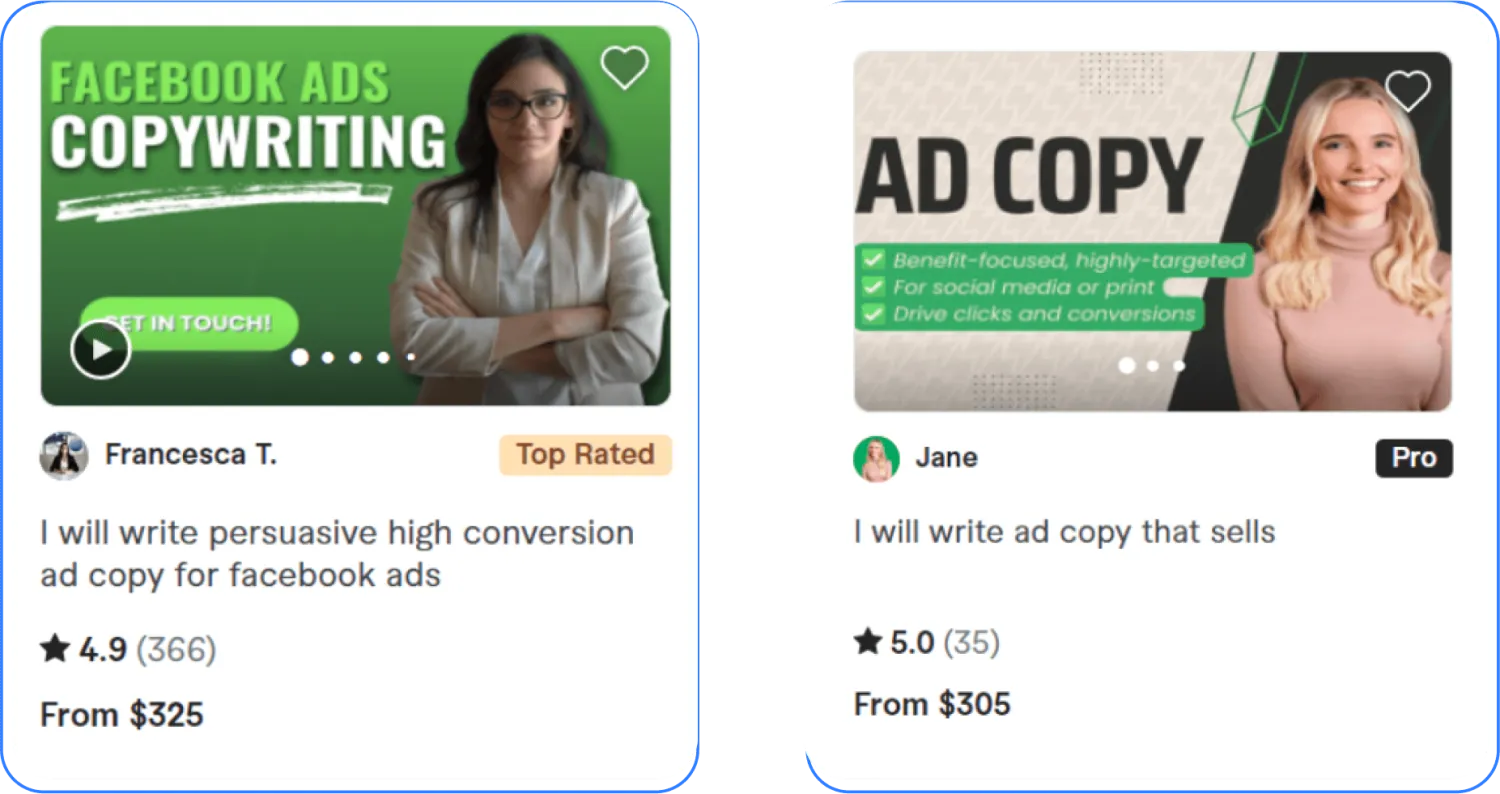Click the star rating icon beside 4.9
This screenshot has height=794, width=1500.
[x=54, y=649]
